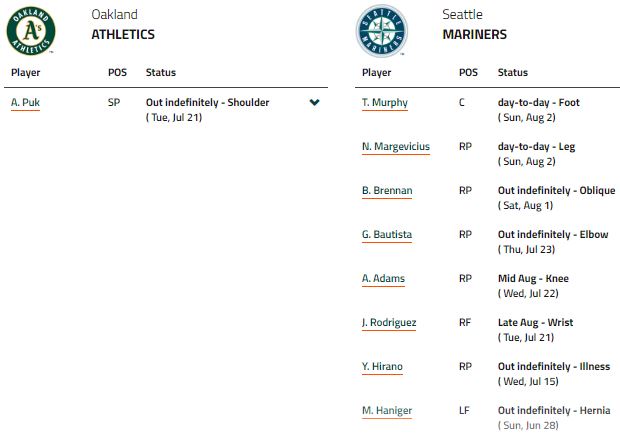Click the Mariners Player column header
The height and width of the screenshot is (437, 620).
tap(377, 73)
